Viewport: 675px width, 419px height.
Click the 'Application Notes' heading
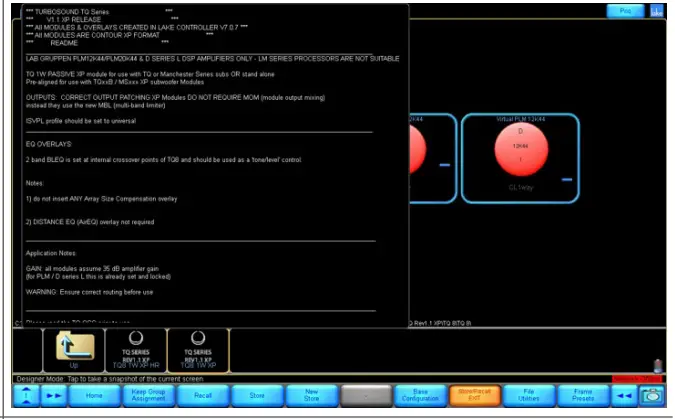click(51, 253)
